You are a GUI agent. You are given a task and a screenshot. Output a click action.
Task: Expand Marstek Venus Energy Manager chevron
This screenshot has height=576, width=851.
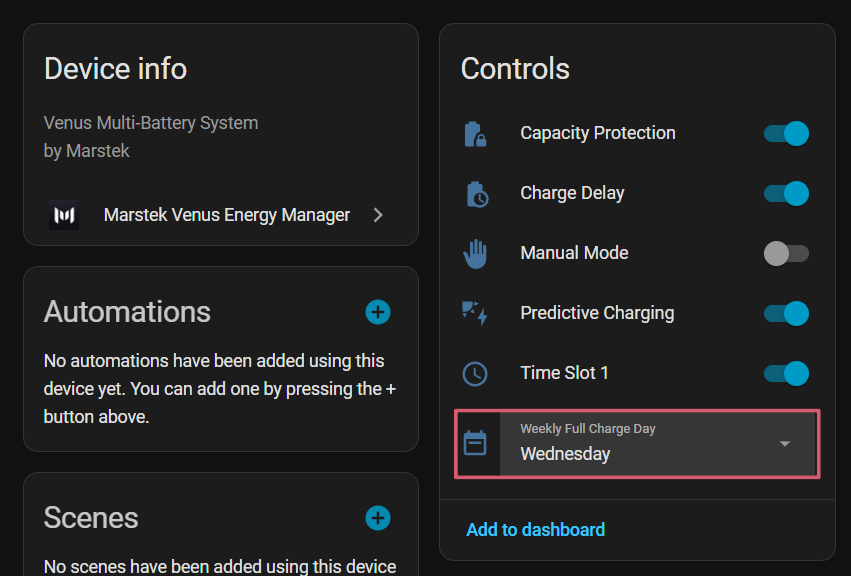coord(378,215)
